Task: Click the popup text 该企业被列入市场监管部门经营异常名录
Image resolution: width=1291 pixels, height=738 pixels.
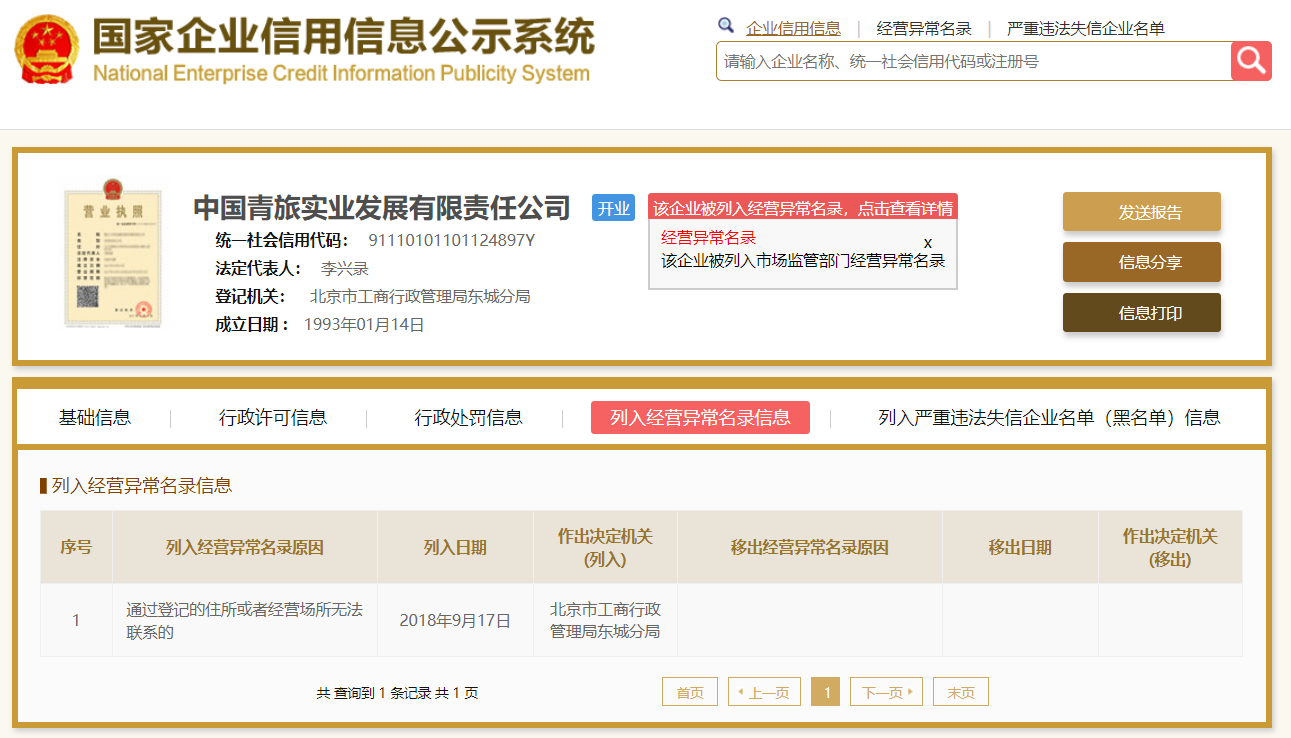Action: (803, 261)
